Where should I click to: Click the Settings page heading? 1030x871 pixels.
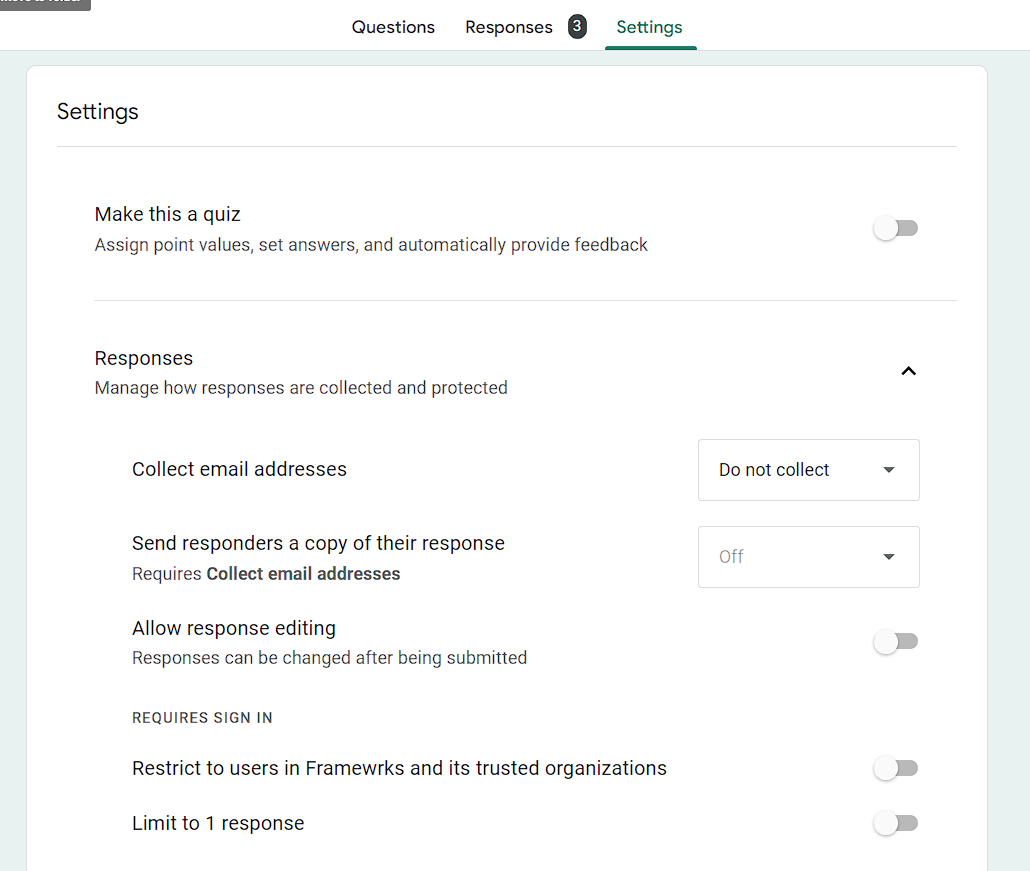[x=97, y=111]
